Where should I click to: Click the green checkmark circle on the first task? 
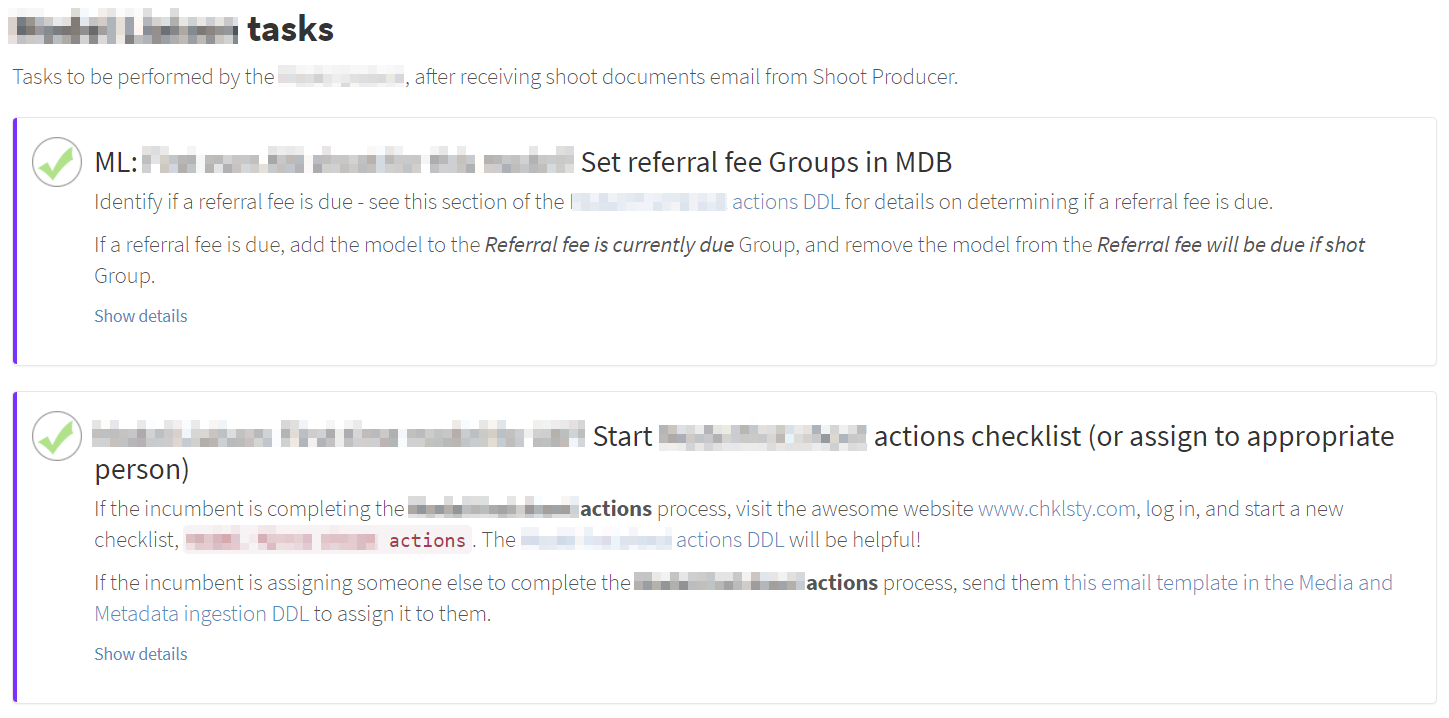57,161
